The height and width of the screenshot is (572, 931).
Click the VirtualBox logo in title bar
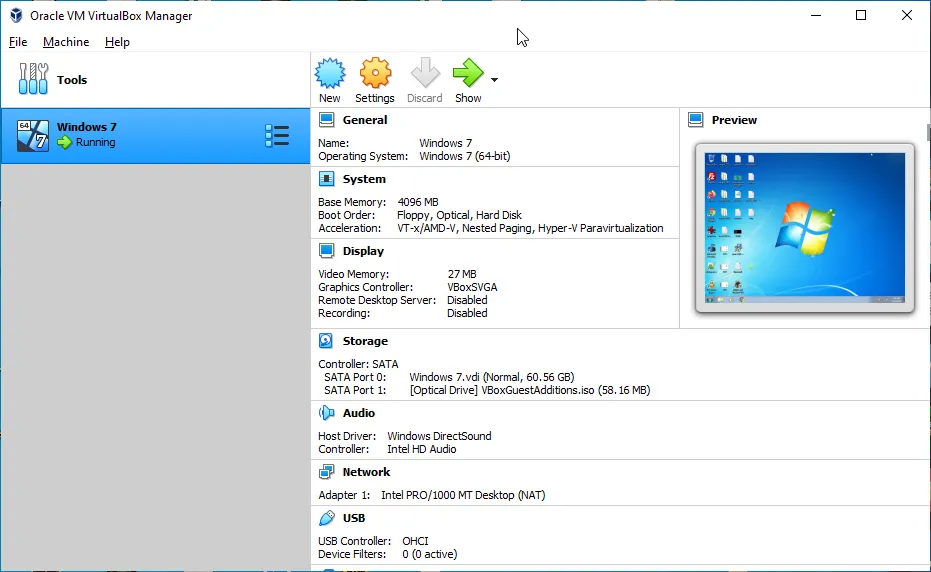pos(16,15)
